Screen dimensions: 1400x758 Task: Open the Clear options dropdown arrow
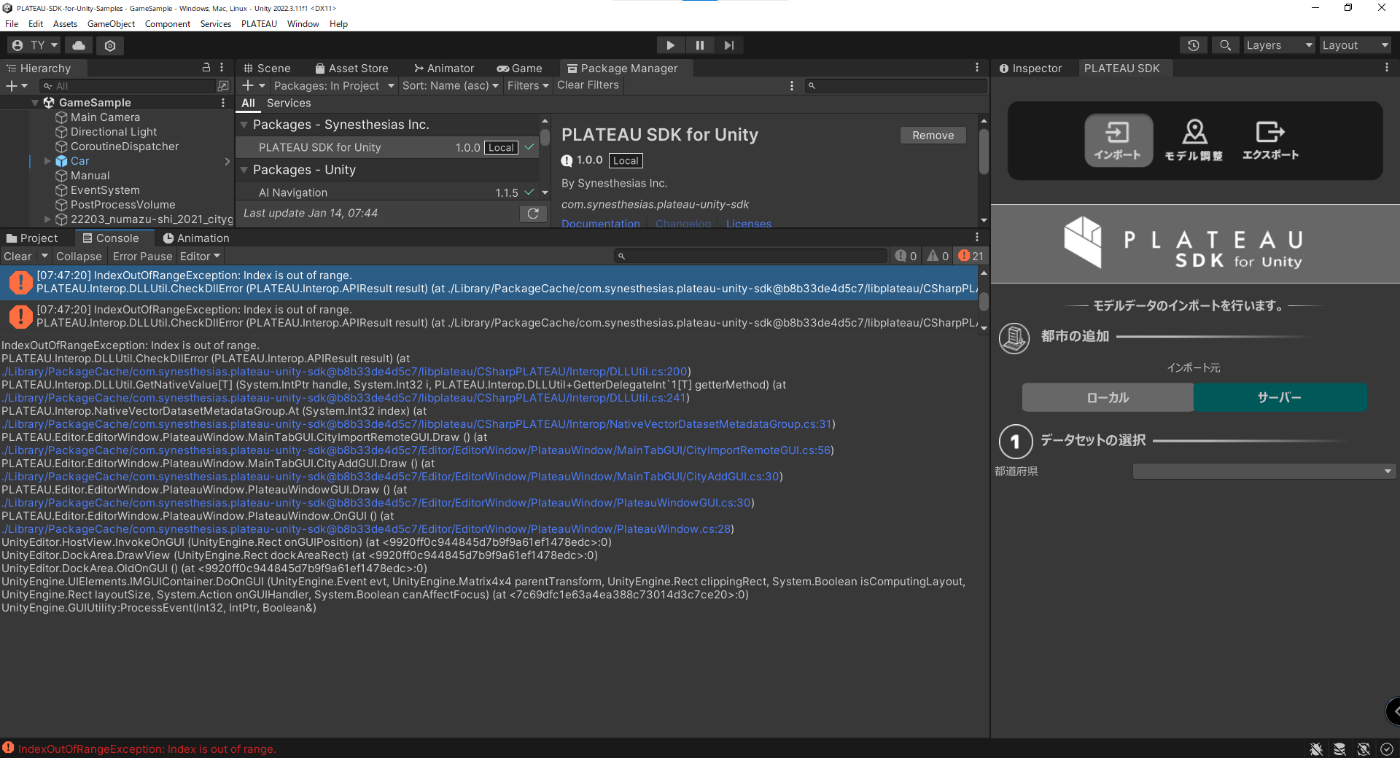point(43,256)
